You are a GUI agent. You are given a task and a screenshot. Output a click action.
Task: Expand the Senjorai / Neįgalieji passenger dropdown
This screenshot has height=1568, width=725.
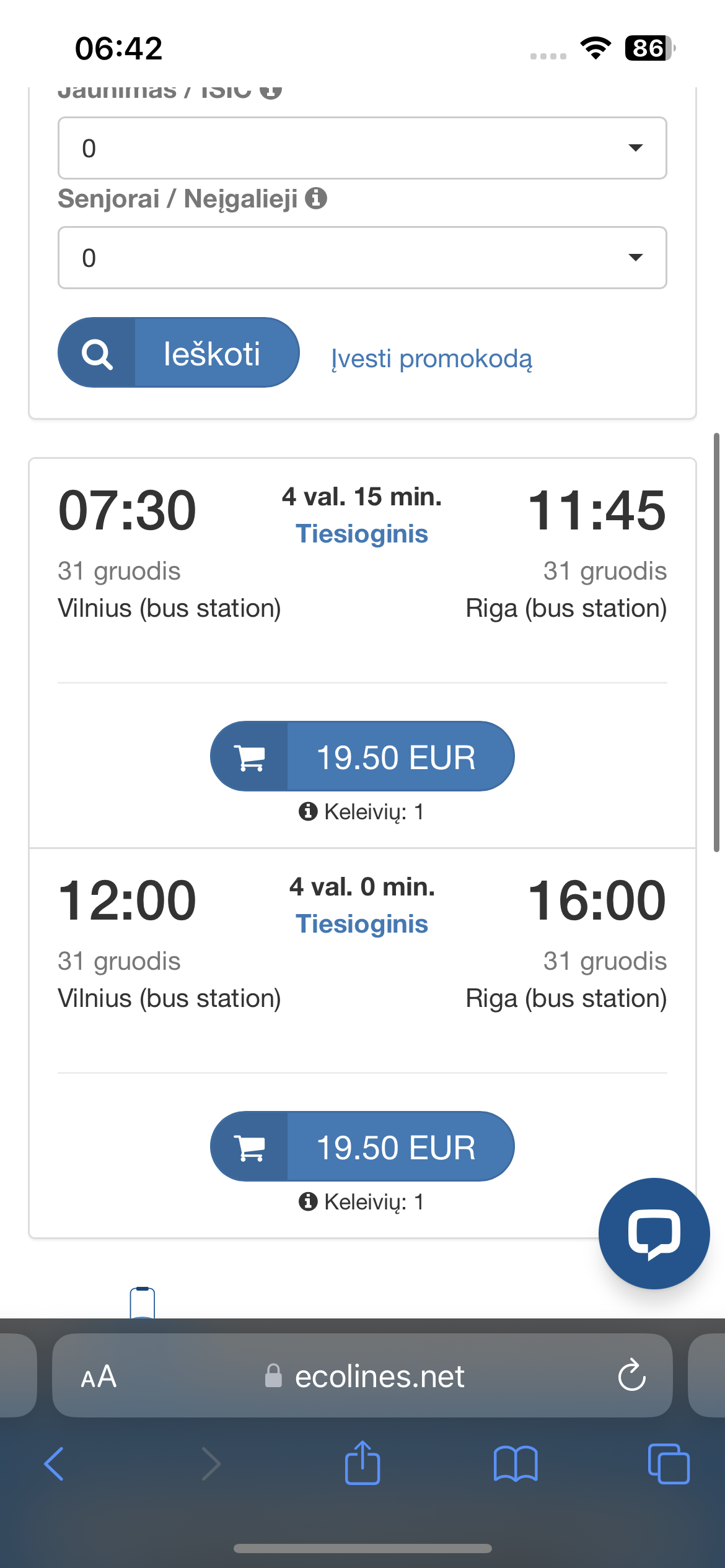[x=362, y=258]
